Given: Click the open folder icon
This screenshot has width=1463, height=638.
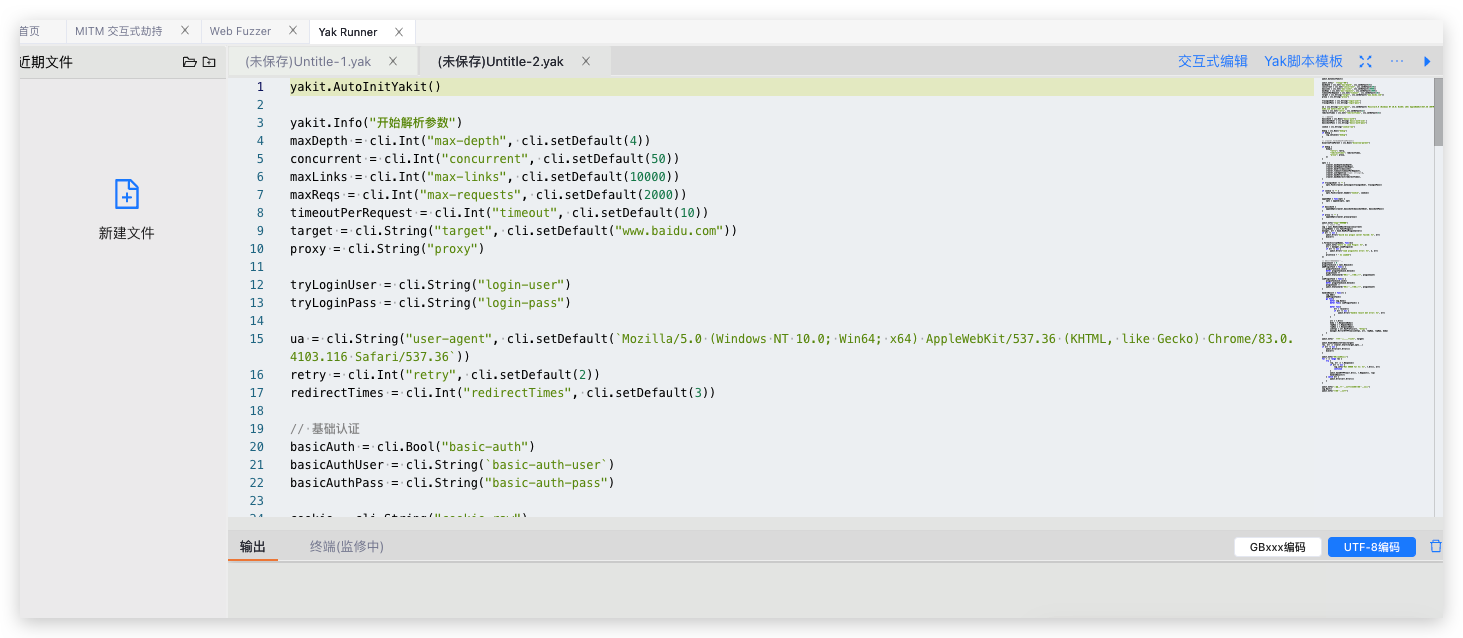Looking at the screenshot, I should tap(189, 62).
